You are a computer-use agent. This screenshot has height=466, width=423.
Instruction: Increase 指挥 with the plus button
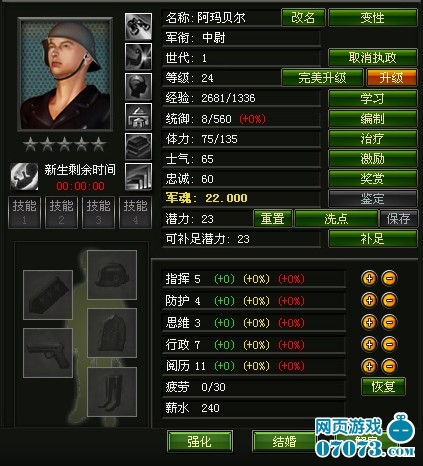[369, 278]
